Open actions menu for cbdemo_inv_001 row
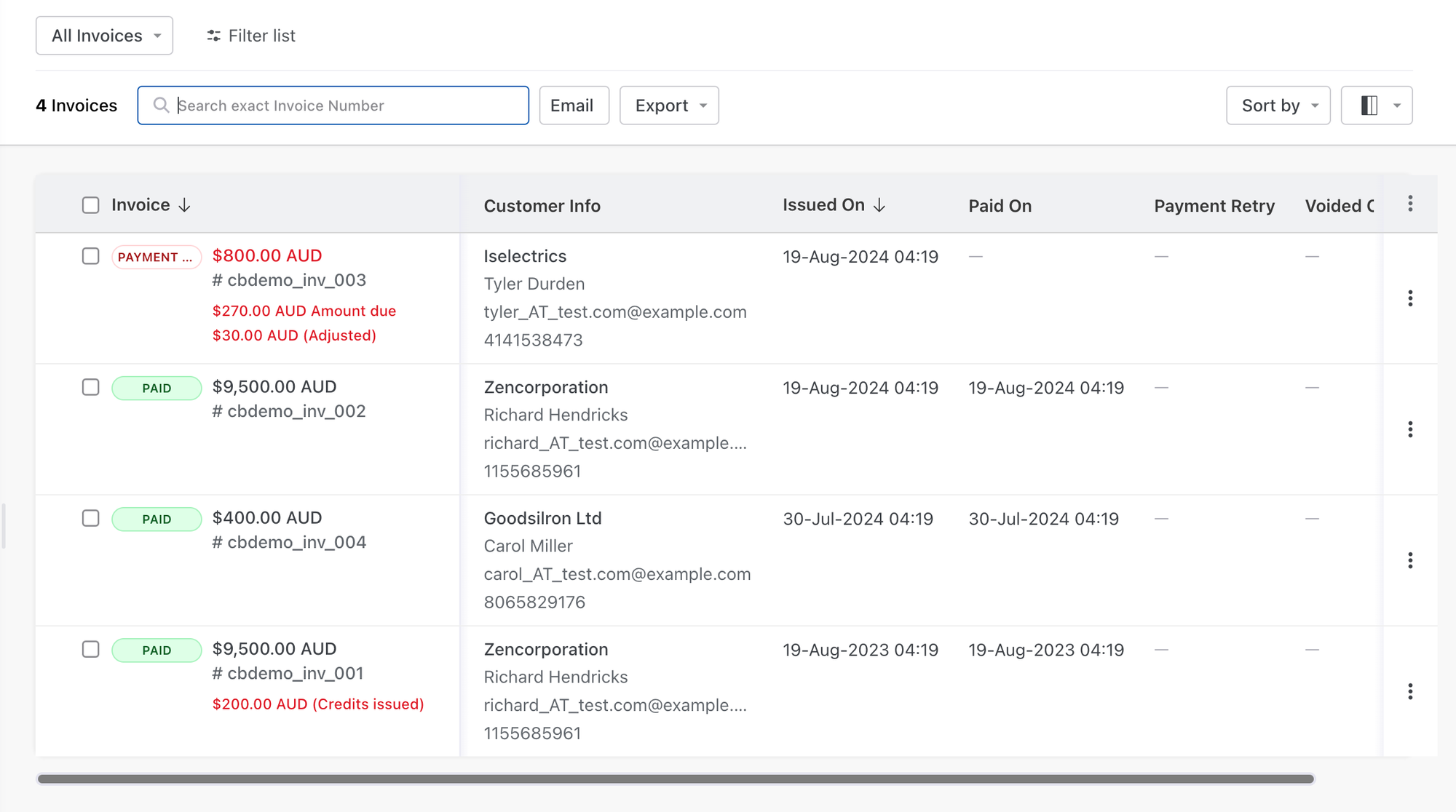This screenshot has width=1456, height=812. tap(1410, 691)
